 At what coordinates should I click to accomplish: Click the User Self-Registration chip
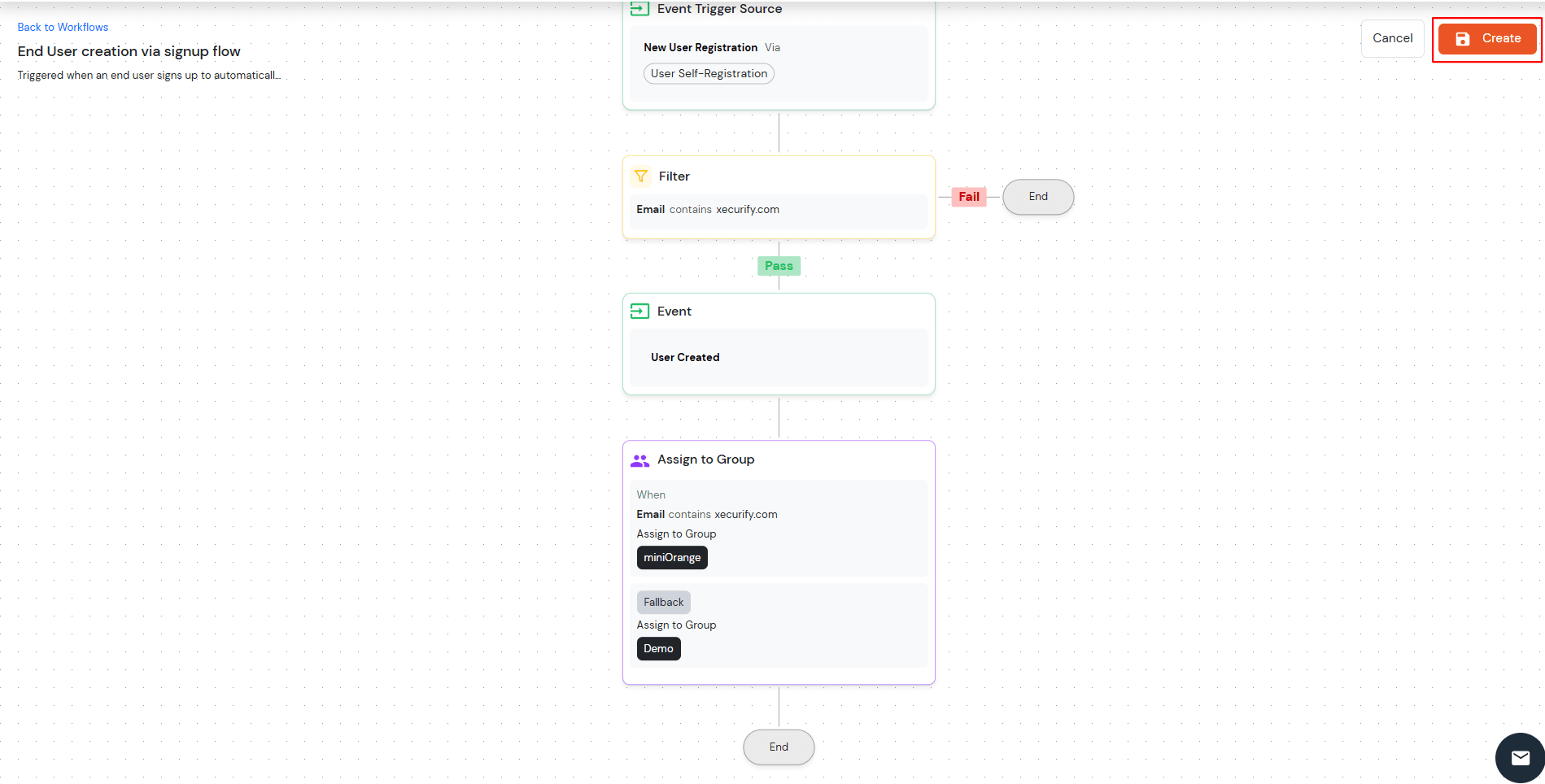point(708,73)
